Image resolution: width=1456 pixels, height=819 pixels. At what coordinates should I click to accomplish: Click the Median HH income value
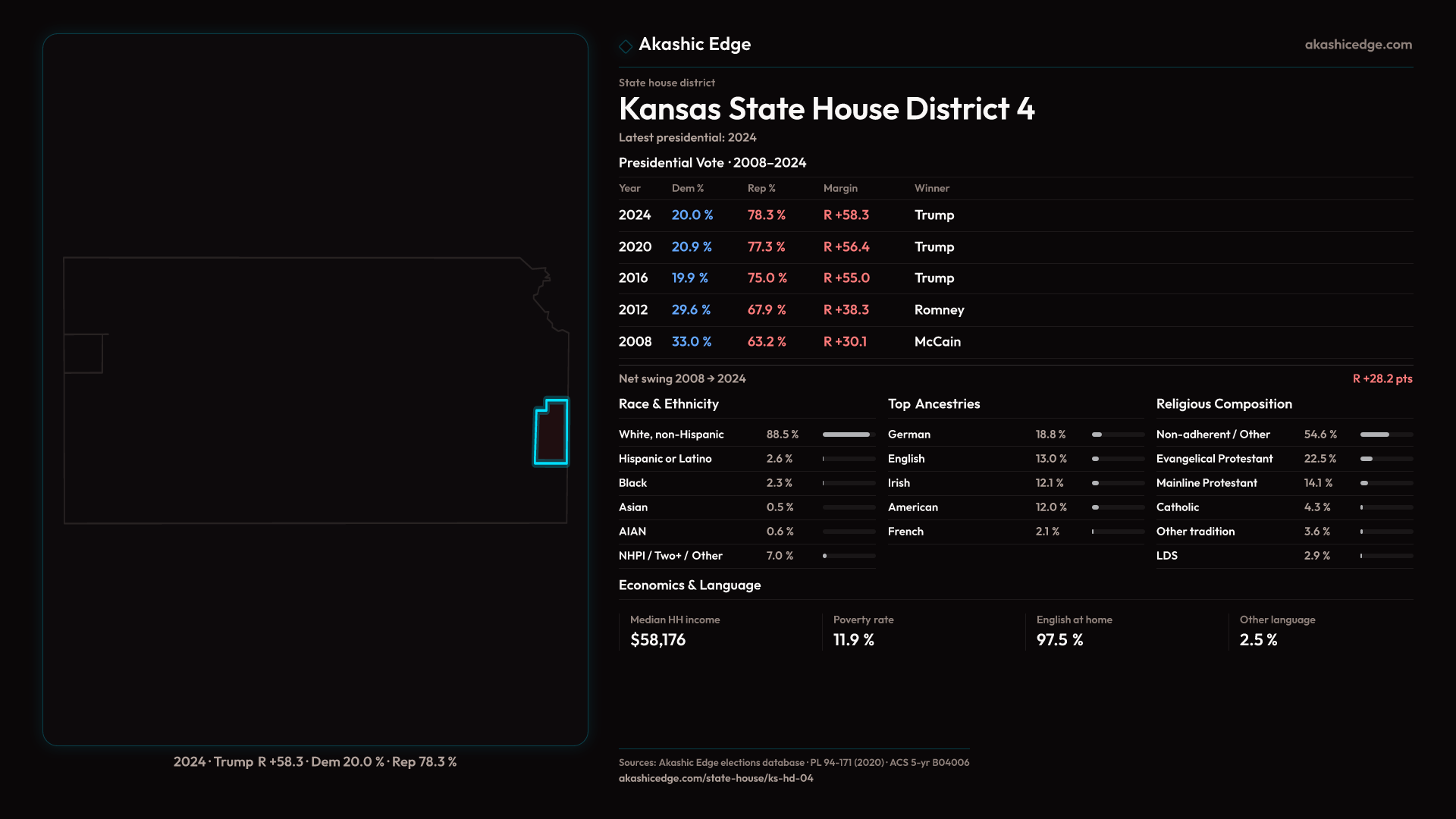pos(657,640)
